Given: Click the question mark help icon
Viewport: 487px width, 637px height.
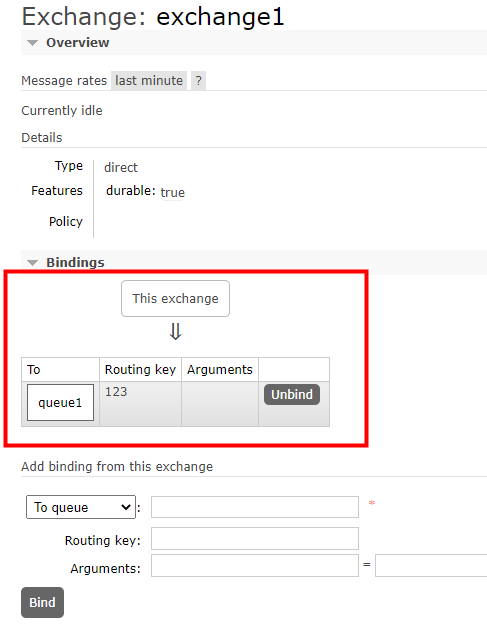Looking at the screenshot, I should click(198, 80).
